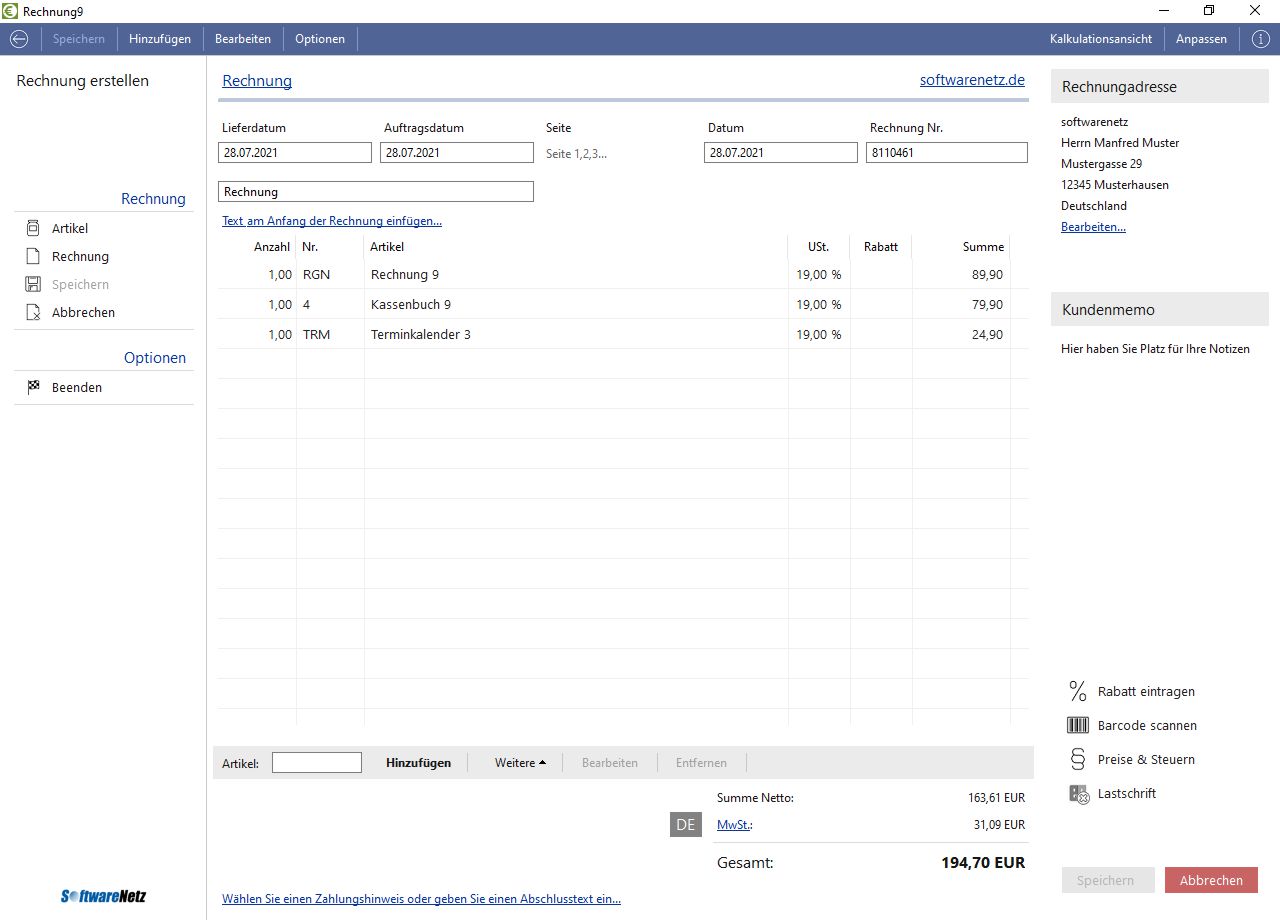Click the Artikel icon in the sidebar

point(33,228)
